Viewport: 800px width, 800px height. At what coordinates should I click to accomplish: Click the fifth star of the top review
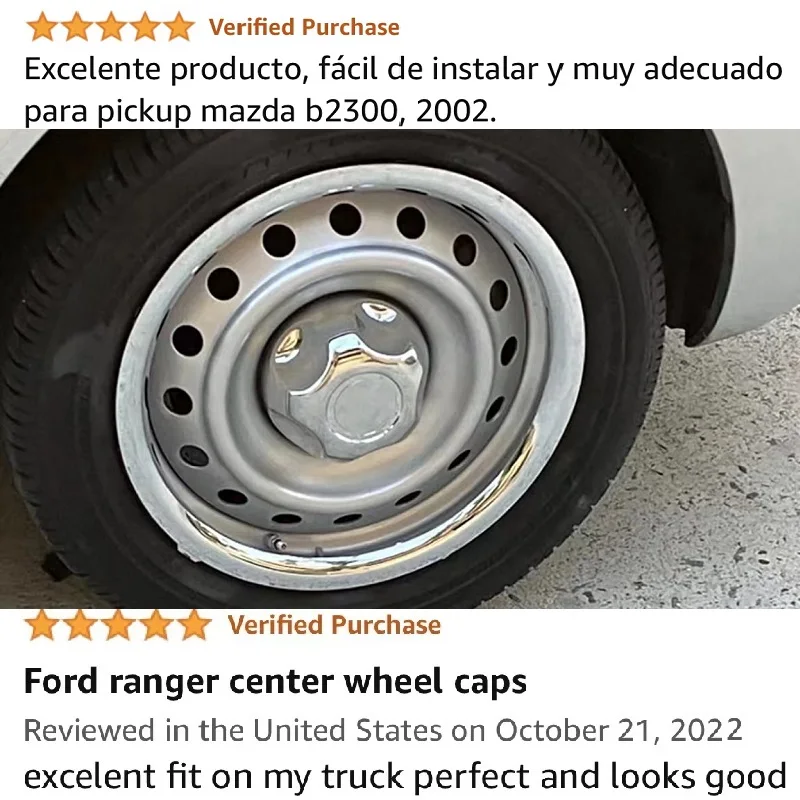coord(178,28)
